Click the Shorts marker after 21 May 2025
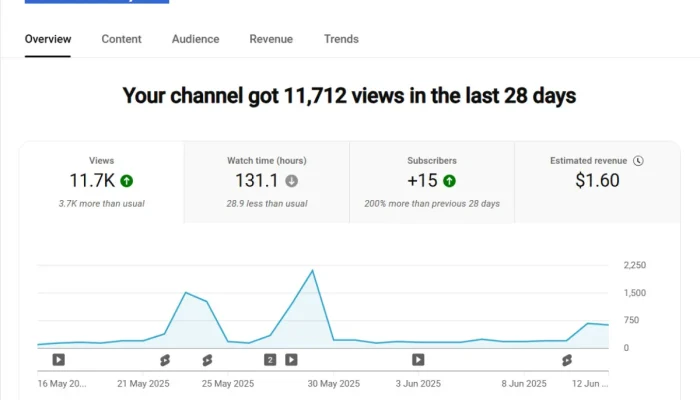 tap(165, 360)
